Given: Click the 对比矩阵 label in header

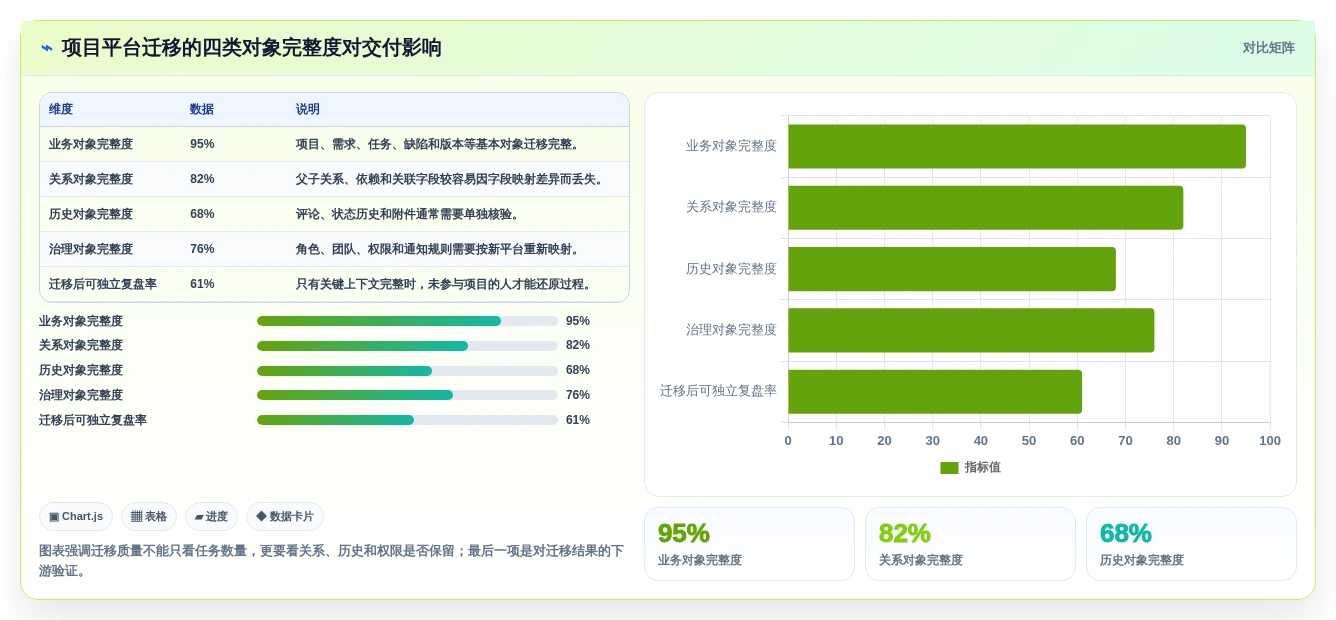Looking at the screenshot, I should coord(1268,48).
